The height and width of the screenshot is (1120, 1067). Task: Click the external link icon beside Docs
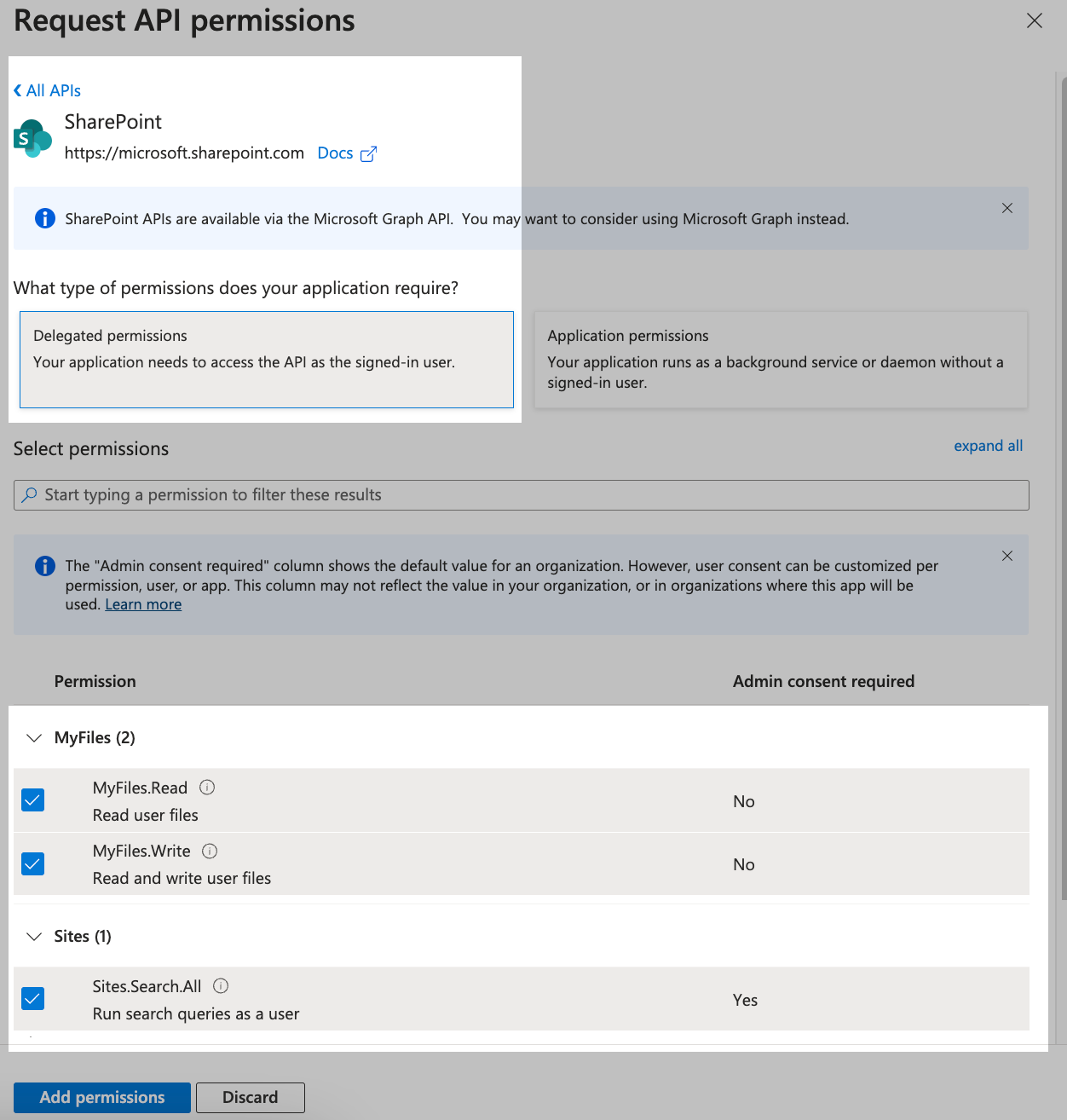[x=368, y=154]
